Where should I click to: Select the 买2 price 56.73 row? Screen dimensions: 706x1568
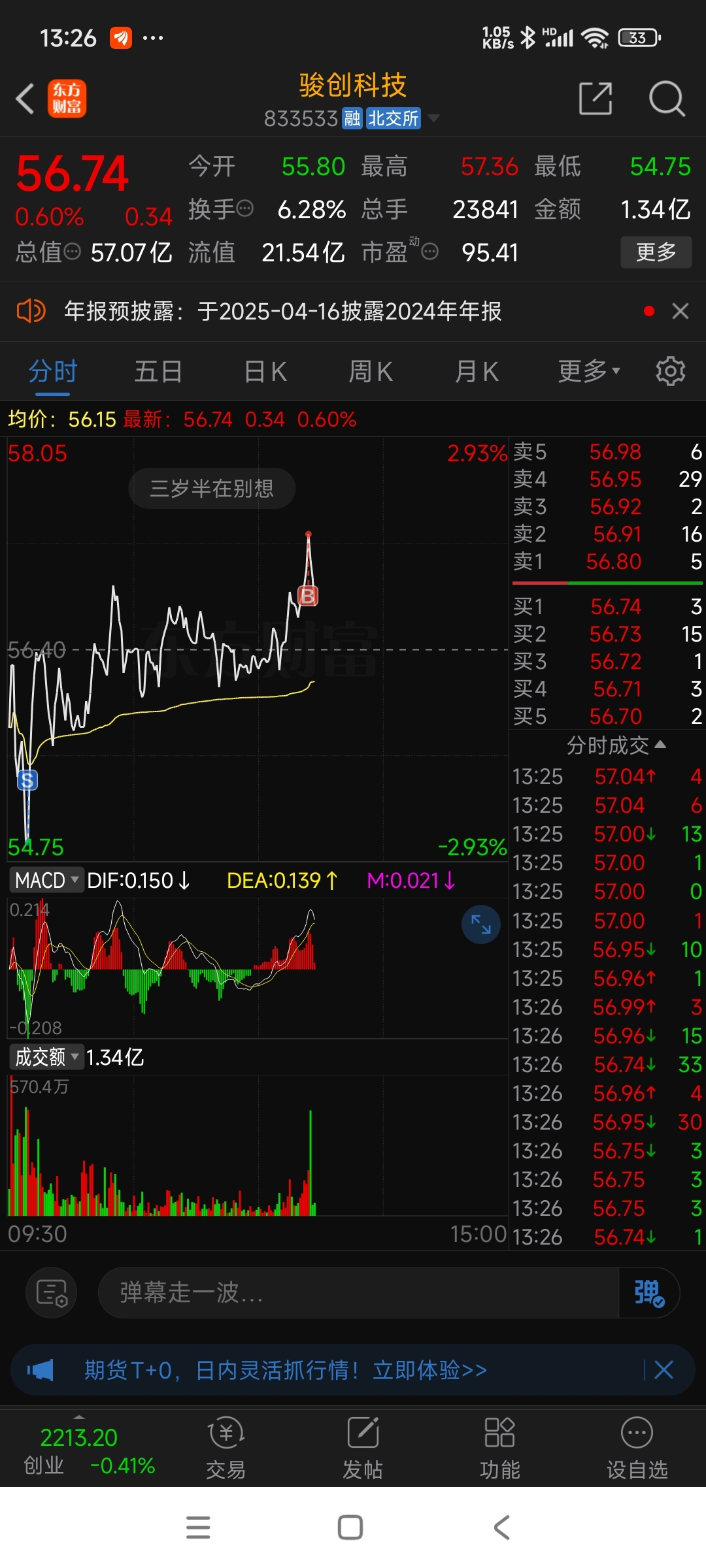pos(607,634)
